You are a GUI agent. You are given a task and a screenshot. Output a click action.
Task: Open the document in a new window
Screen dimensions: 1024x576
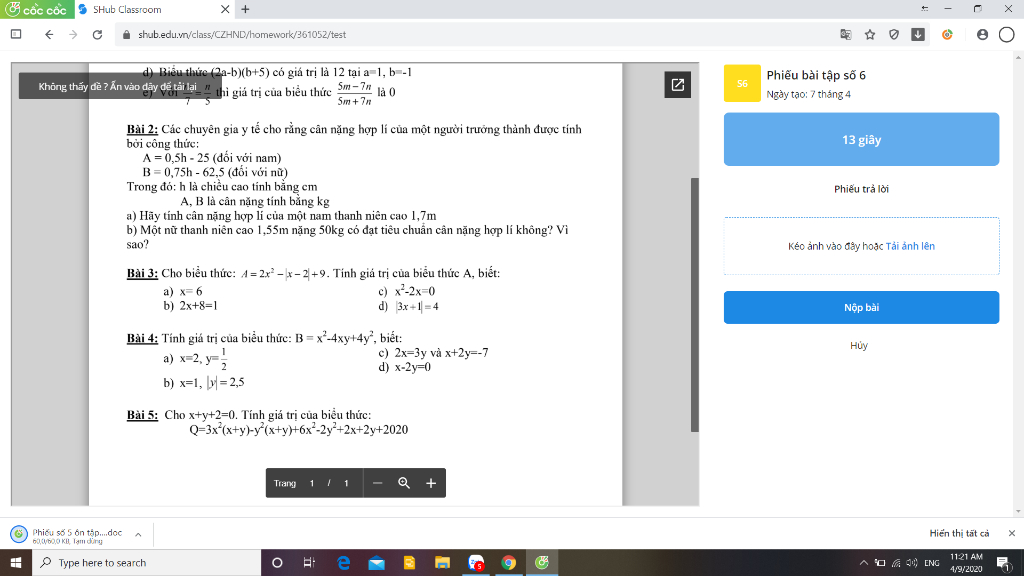[677, 85]
